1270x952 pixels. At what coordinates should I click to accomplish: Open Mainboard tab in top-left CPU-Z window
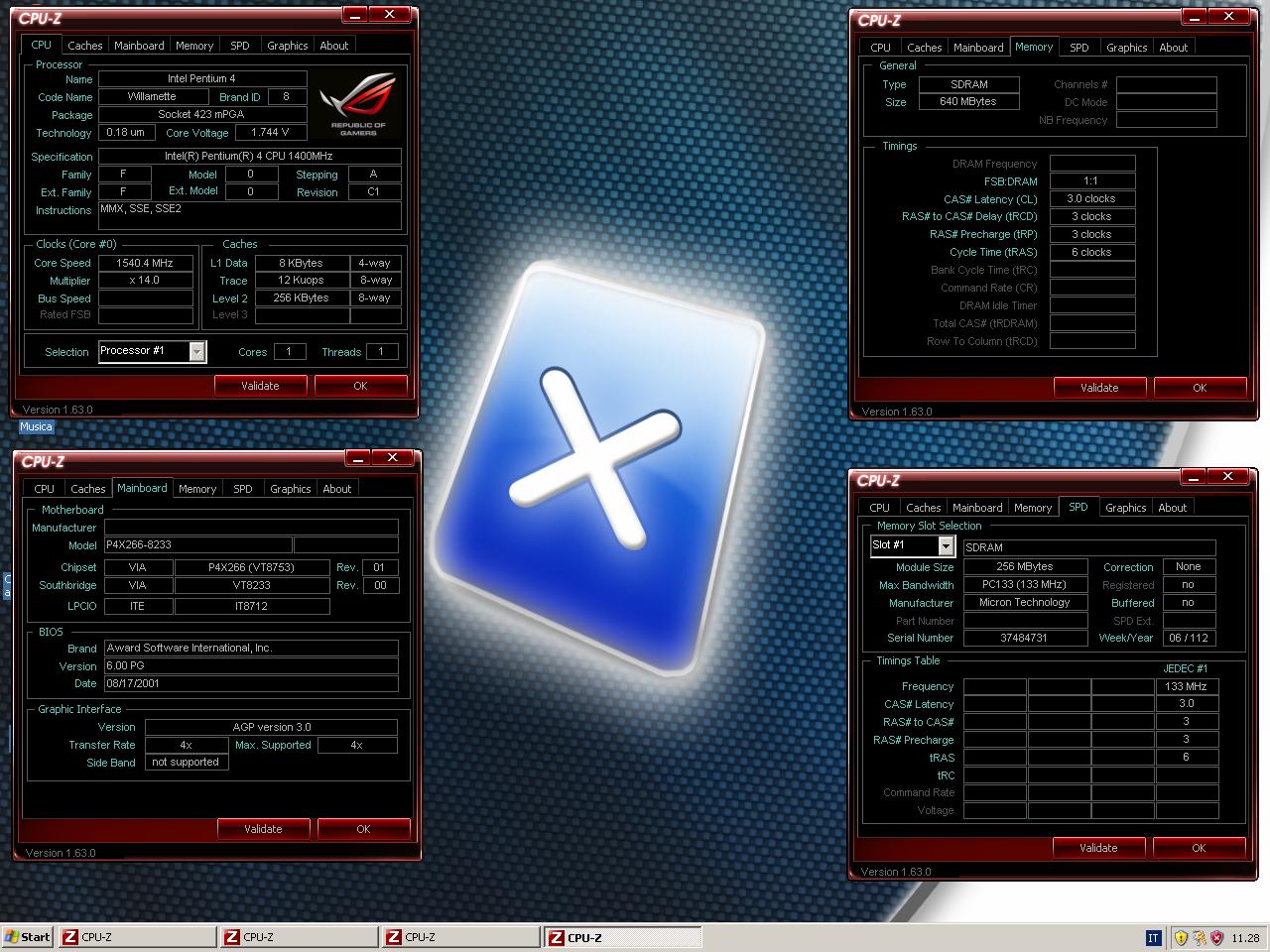139,46
